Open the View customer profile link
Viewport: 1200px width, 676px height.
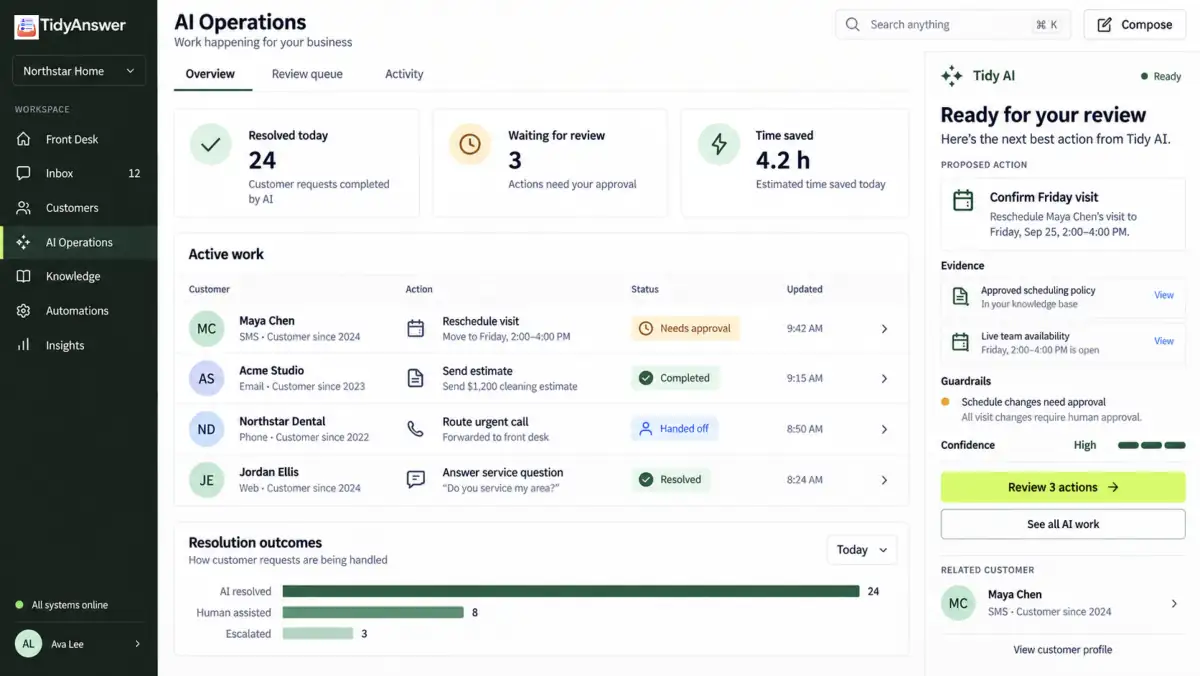pos(1063,649)
